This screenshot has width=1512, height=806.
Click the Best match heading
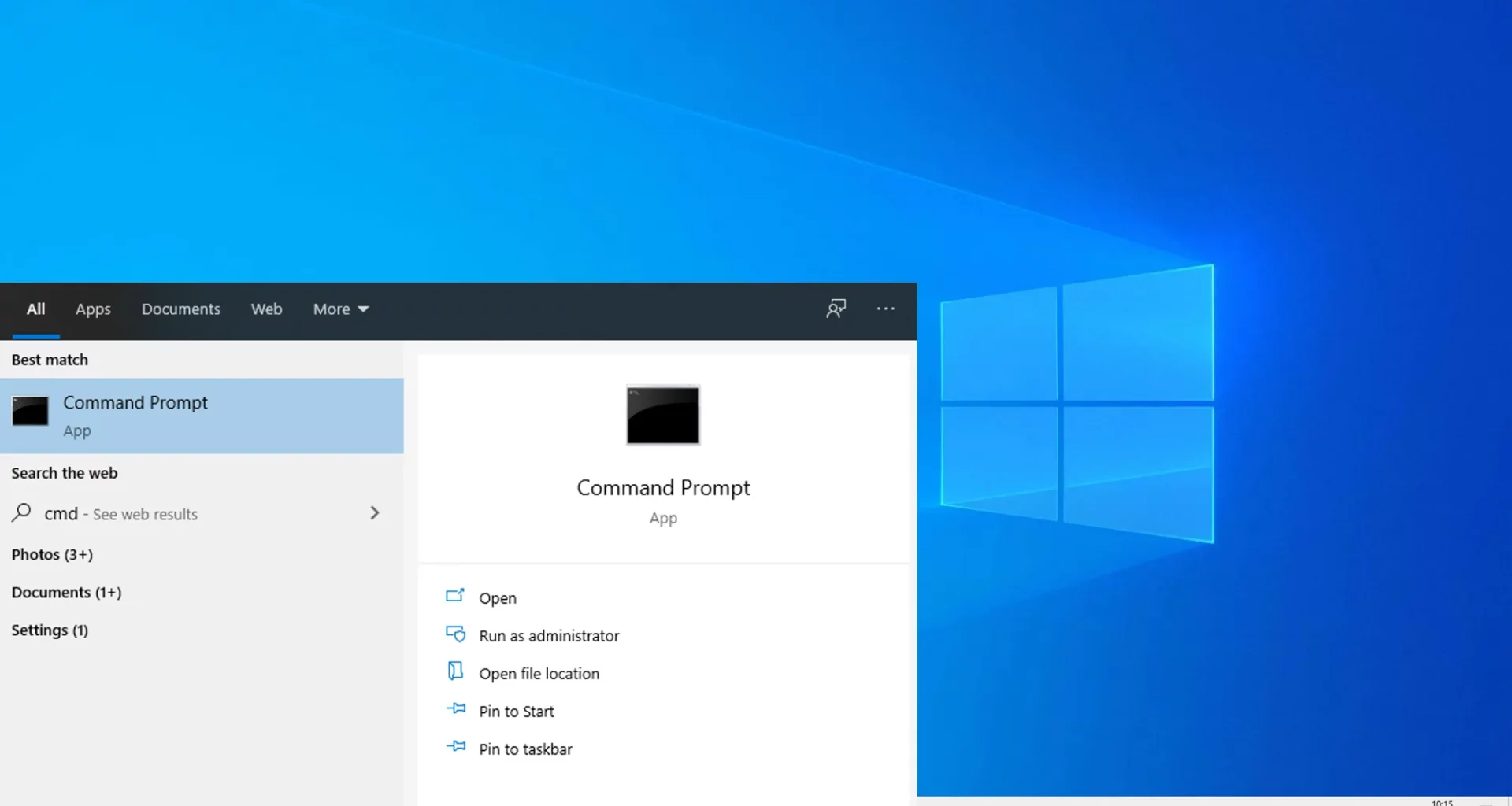point(50,360)
